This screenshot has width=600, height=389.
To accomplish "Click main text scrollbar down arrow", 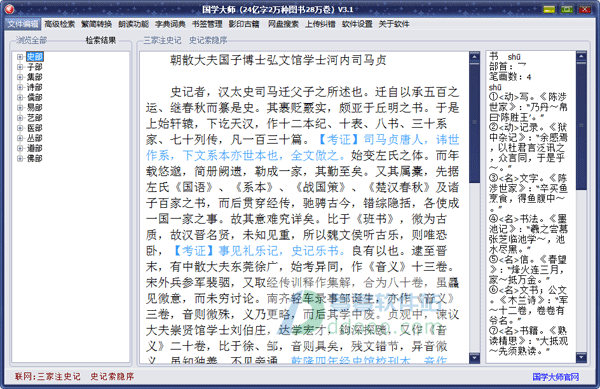I will (474, 358).
